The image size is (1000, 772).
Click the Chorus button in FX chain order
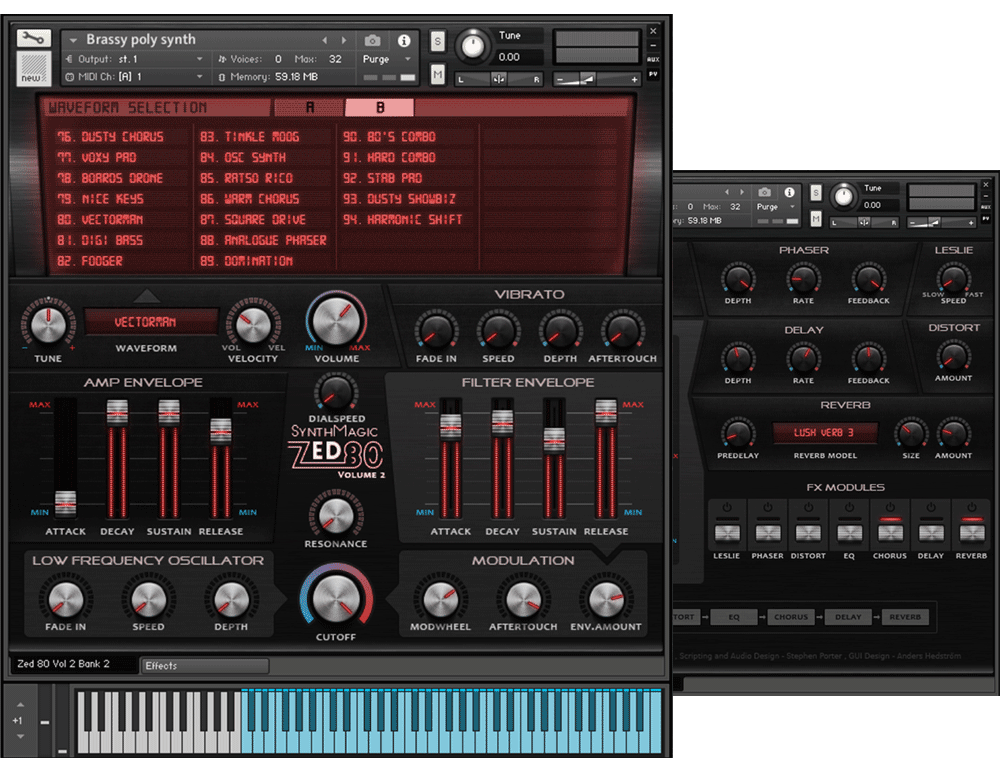pos(791,617)
